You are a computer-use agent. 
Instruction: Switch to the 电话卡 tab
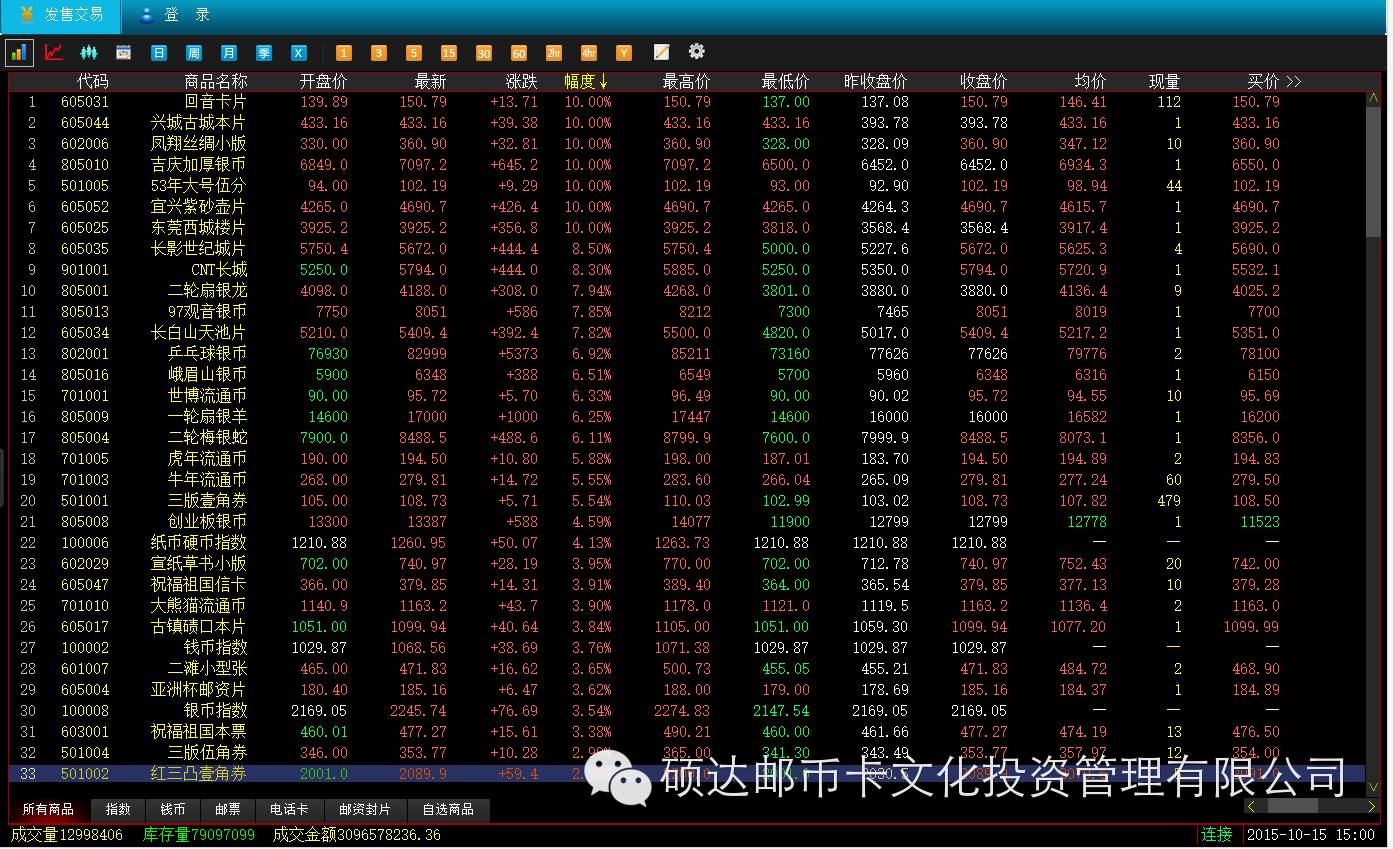pyautogui.click(x=289, y=809)
